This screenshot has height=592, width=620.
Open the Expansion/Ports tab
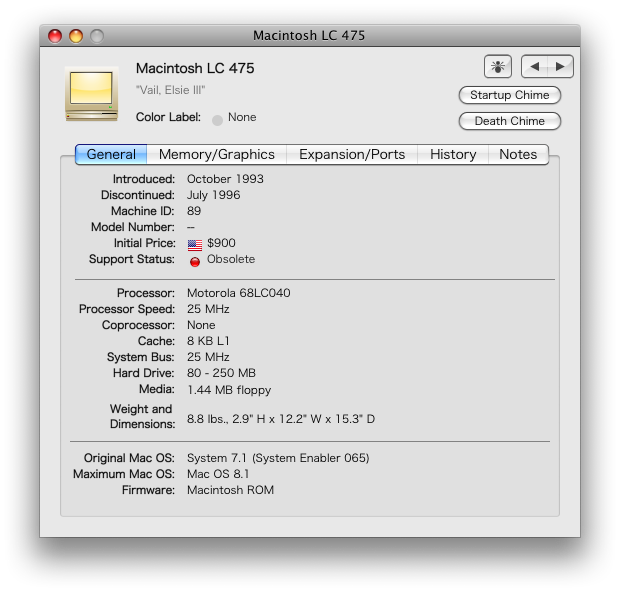(352, 154)
